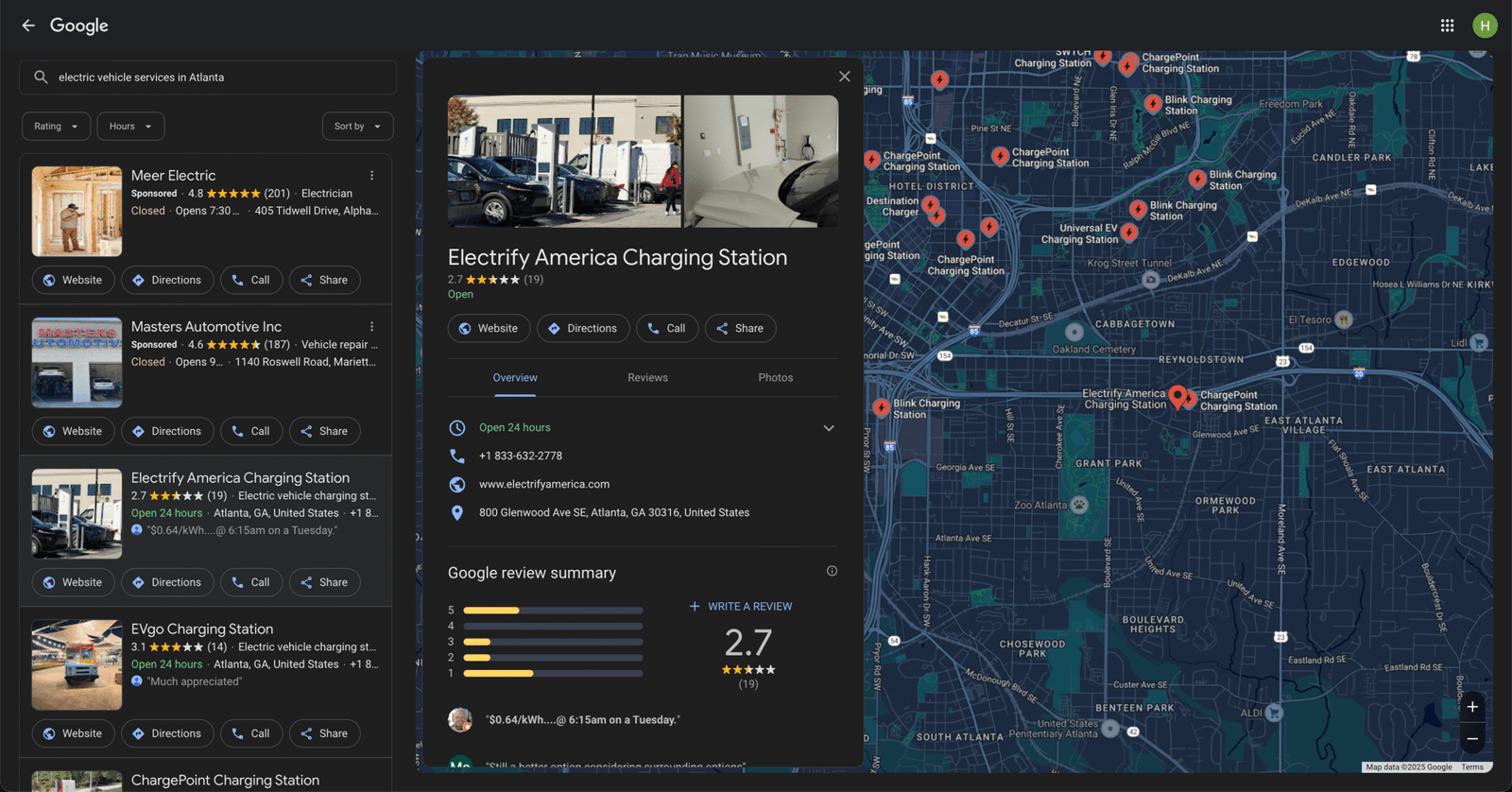Open map Terms link

coord(1472,767)
